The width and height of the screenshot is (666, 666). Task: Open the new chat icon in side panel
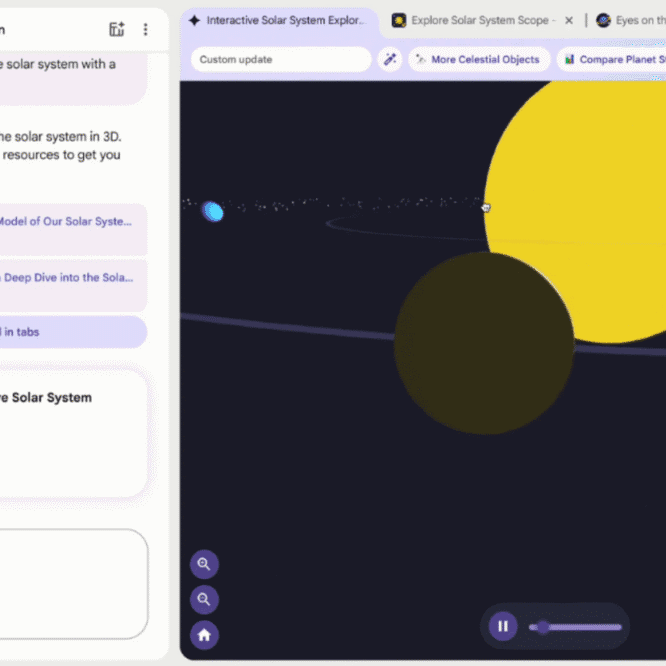pos(117,29)
